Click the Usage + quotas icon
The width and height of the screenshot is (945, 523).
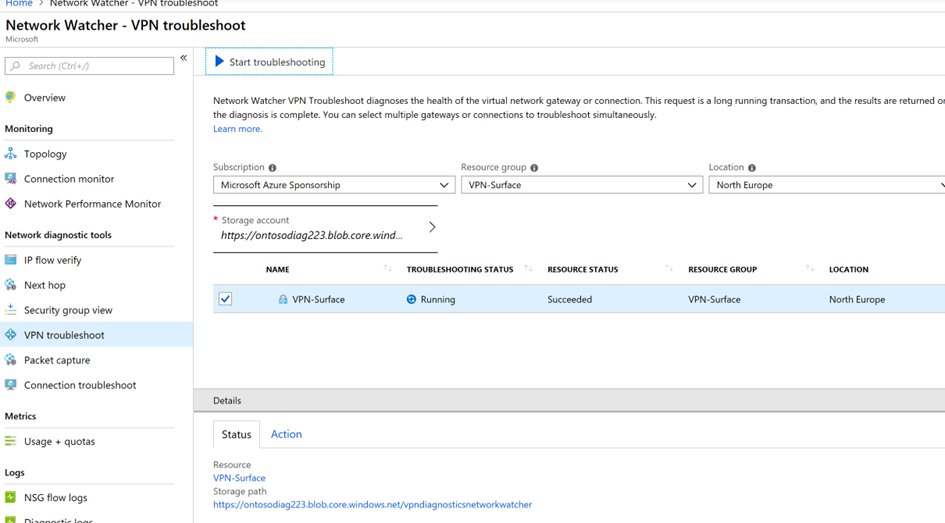10,441
